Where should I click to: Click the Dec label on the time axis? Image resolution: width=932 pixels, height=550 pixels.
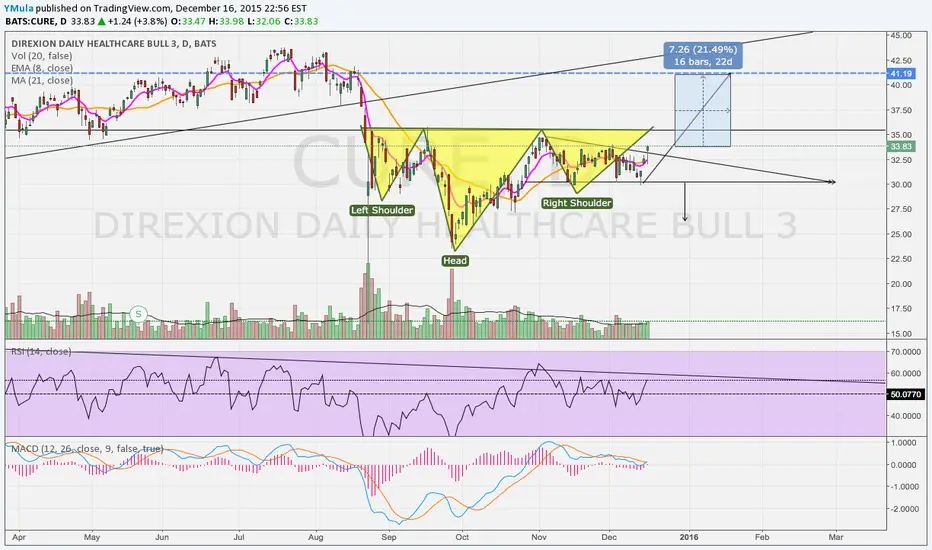coord(609,537)
